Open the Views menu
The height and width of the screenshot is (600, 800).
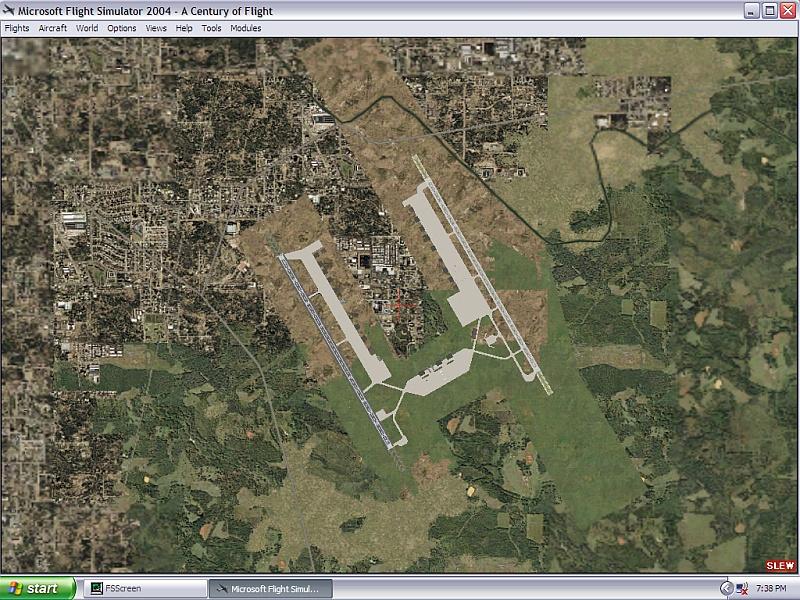click(156, 28)
